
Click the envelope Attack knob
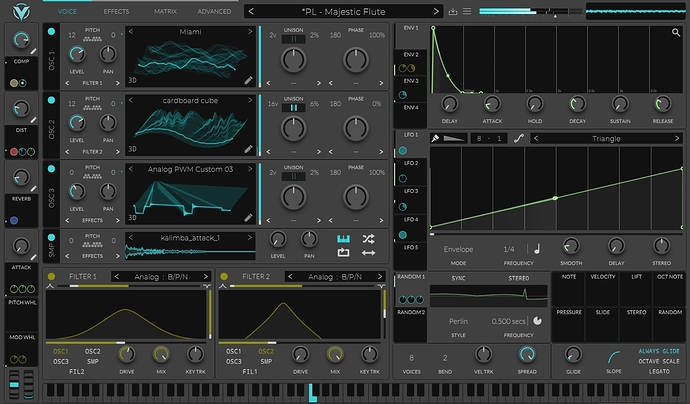(x=492, y=103)
